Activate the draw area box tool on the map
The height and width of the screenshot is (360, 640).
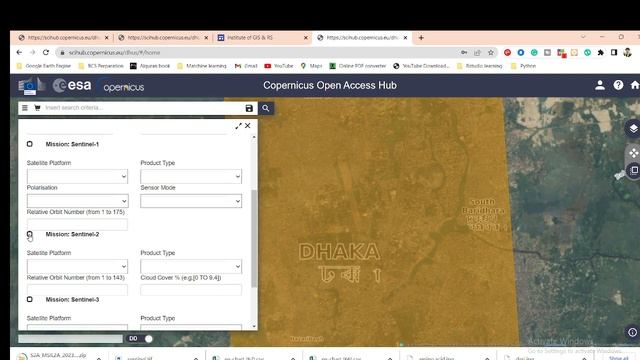coord(634,170)
